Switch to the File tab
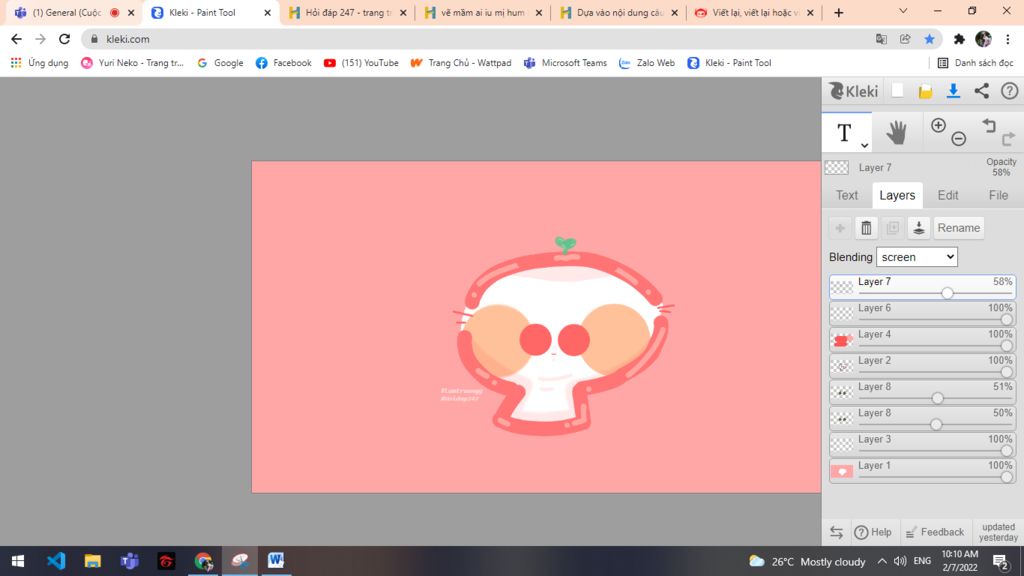 (x=998, y=195)
